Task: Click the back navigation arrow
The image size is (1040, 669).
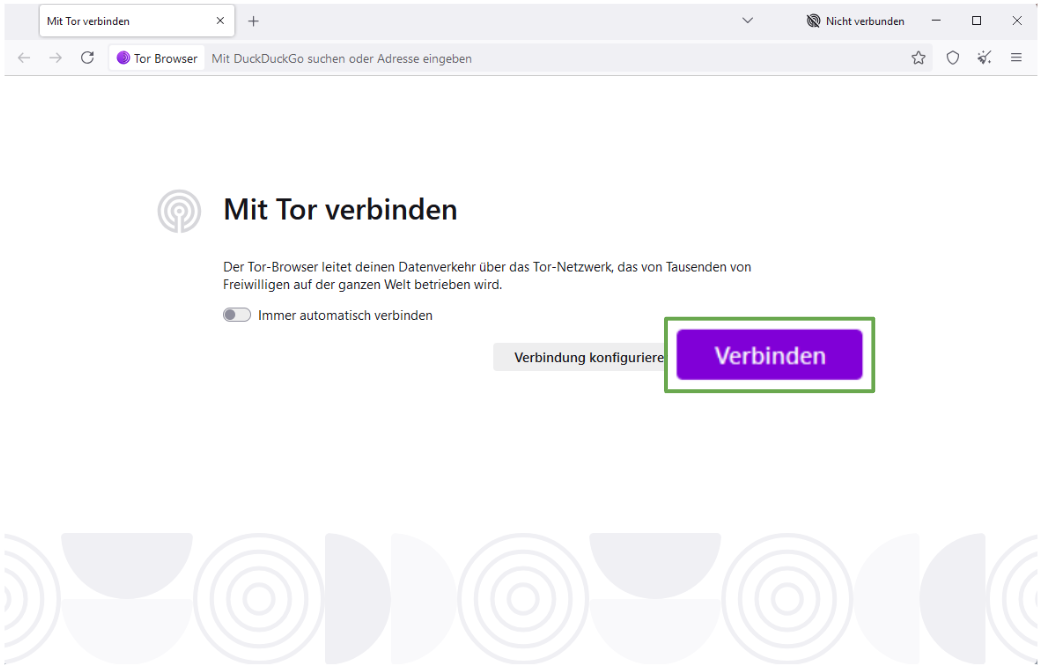Action: [23, 57]
